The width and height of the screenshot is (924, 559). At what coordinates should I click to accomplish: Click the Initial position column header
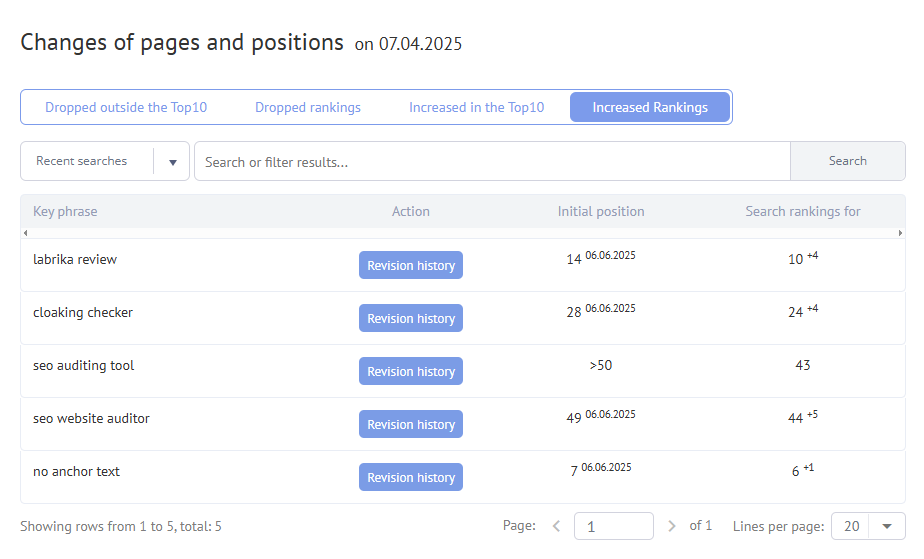click(600, 211)
